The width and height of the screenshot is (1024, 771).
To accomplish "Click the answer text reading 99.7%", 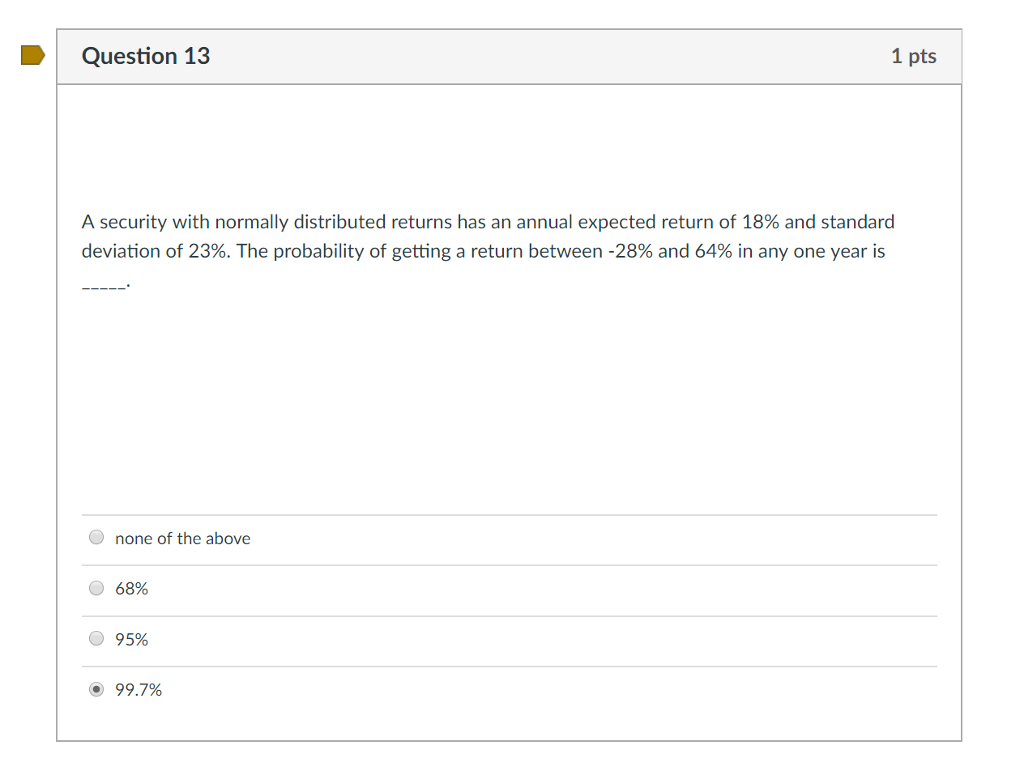I will coord(138,689).
